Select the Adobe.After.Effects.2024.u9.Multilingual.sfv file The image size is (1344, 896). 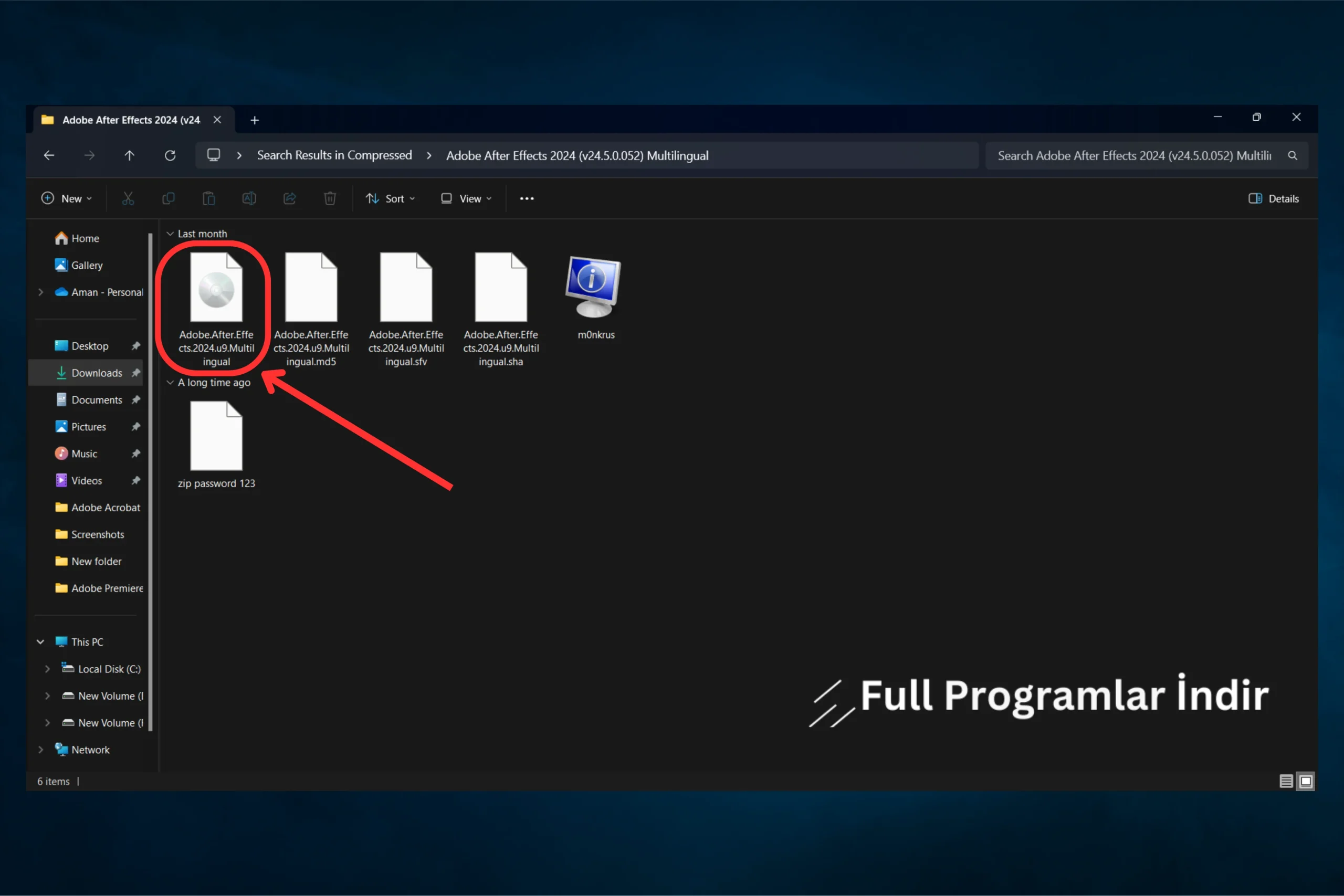pyautogui.click(x=406, y=309)
